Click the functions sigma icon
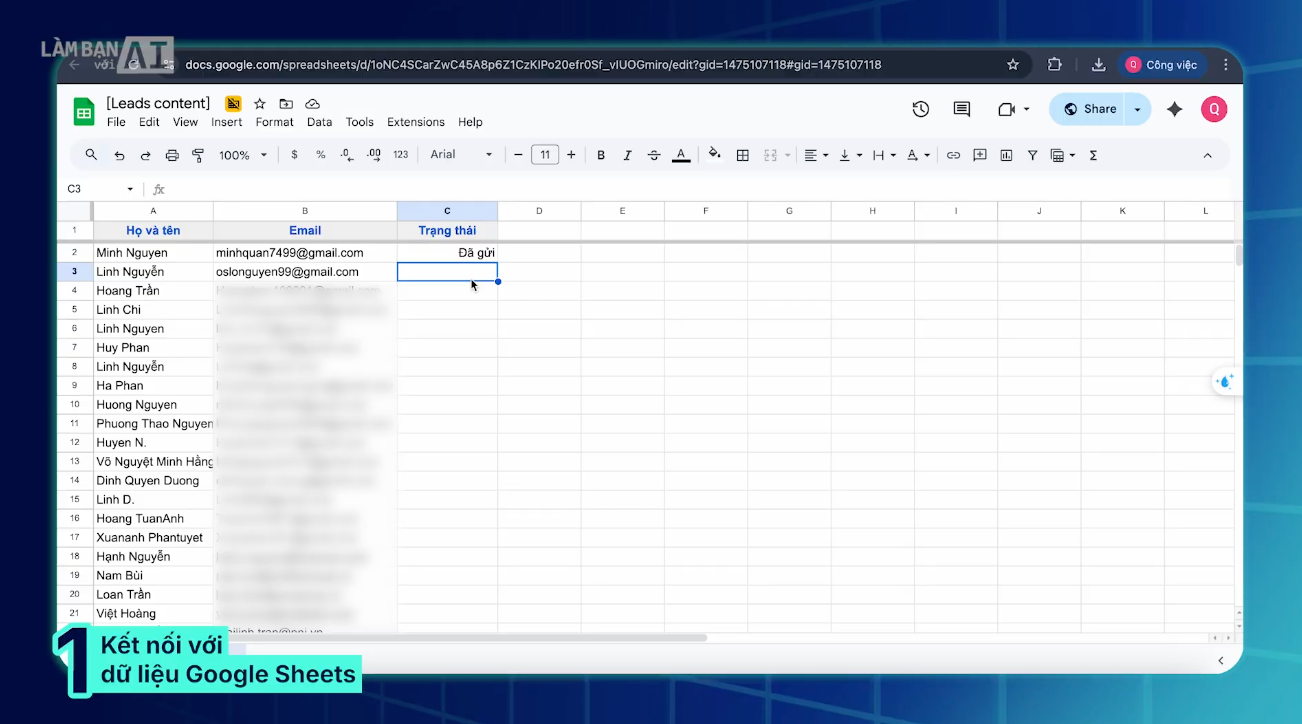The image size is (1302, 724). point(1093,155)
